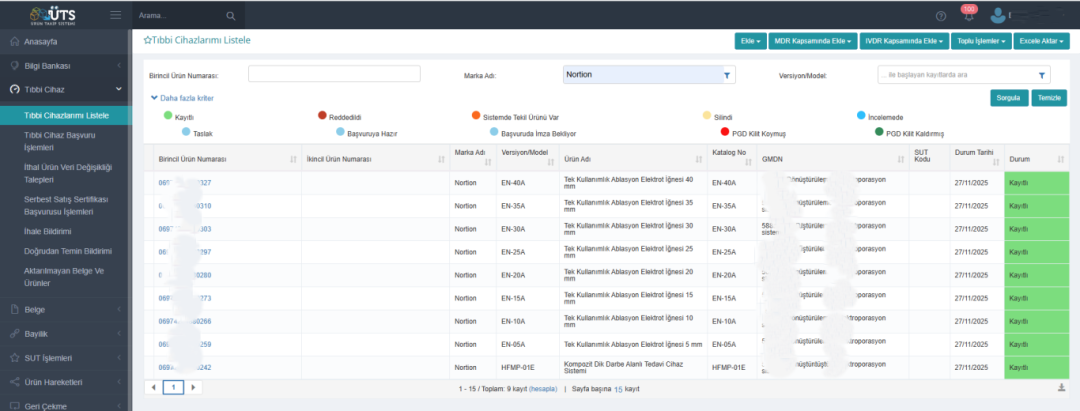Viewport: 1080px width, 411px height.
Task: Click the star icon beside Tıbbi Cihazlarımı Listele
Action: point(147,41)
